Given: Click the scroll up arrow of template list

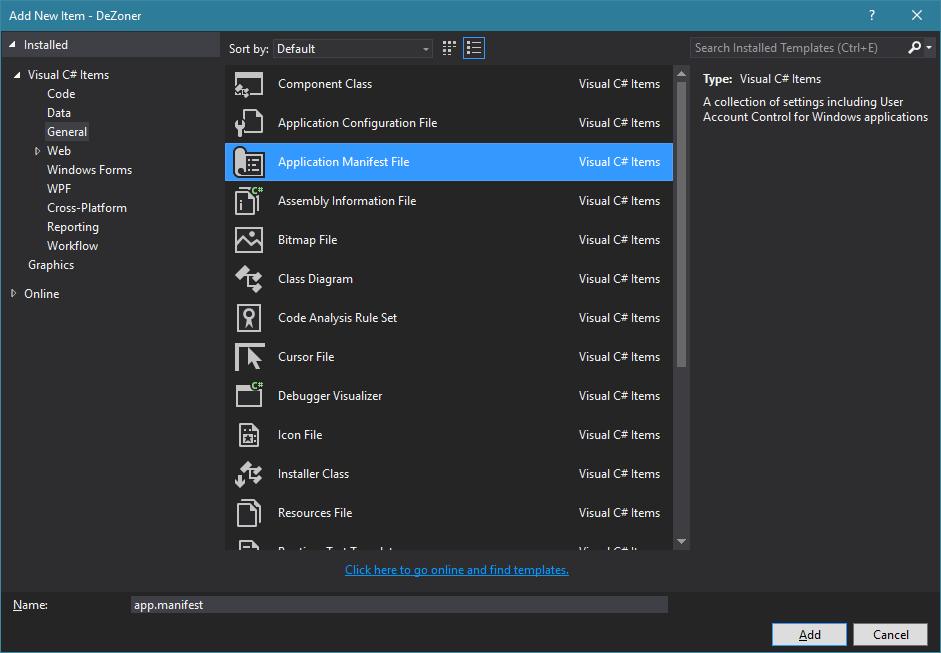Looking at the screenshot, I should (x=681, y=74).
